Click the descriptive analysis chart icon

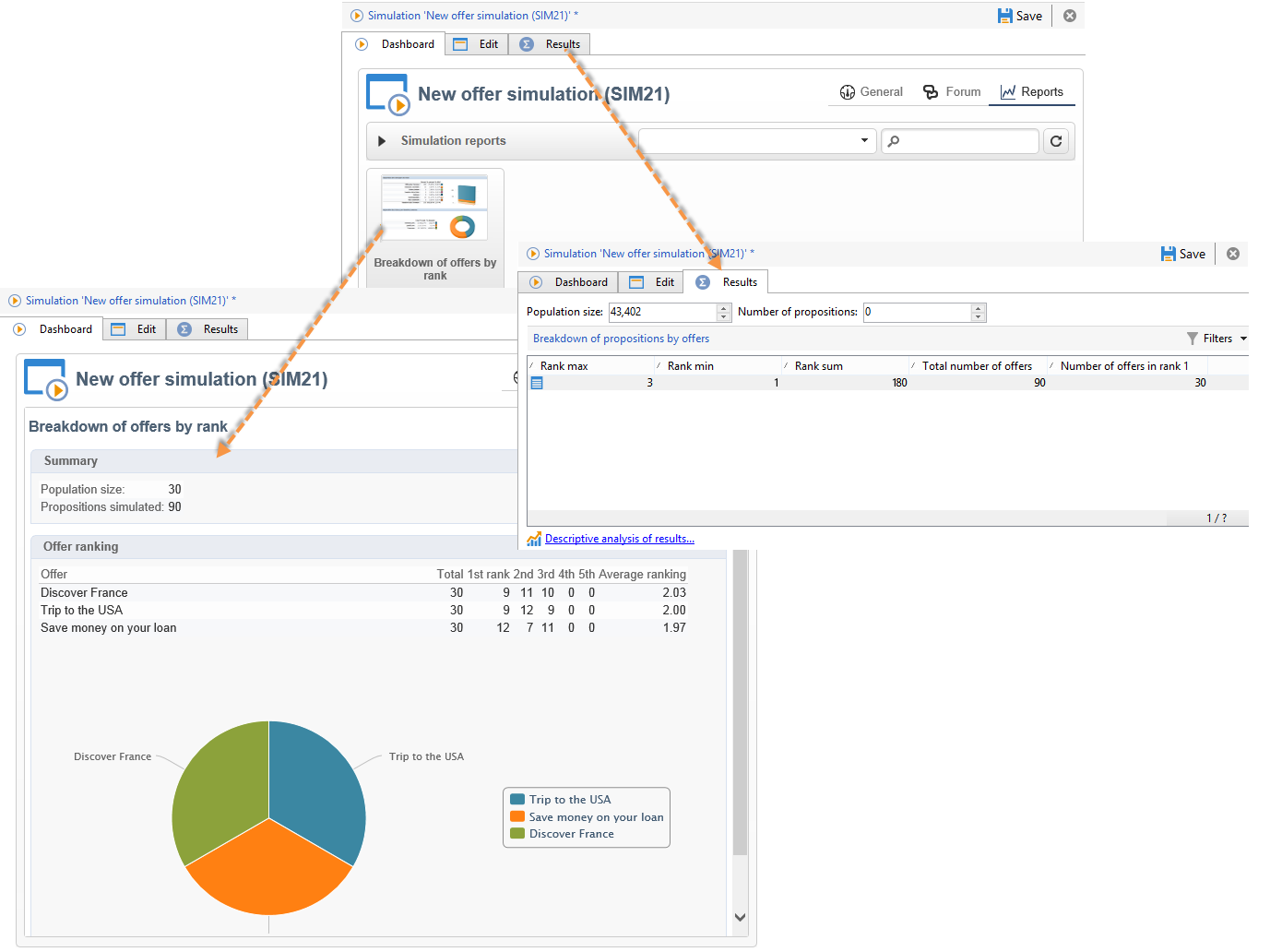click(534, 539)
